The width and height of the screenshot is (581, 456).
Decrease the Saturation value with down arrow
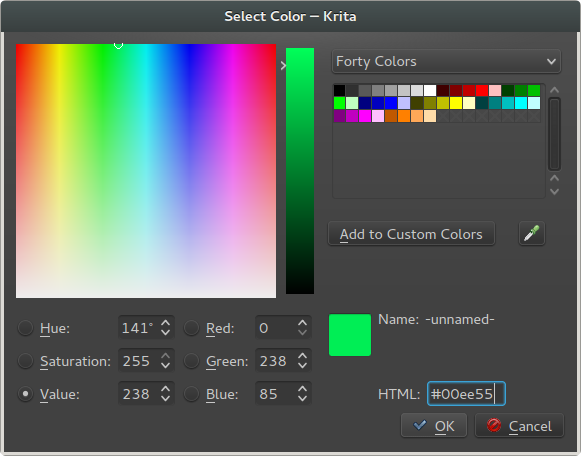pos(166,366)
